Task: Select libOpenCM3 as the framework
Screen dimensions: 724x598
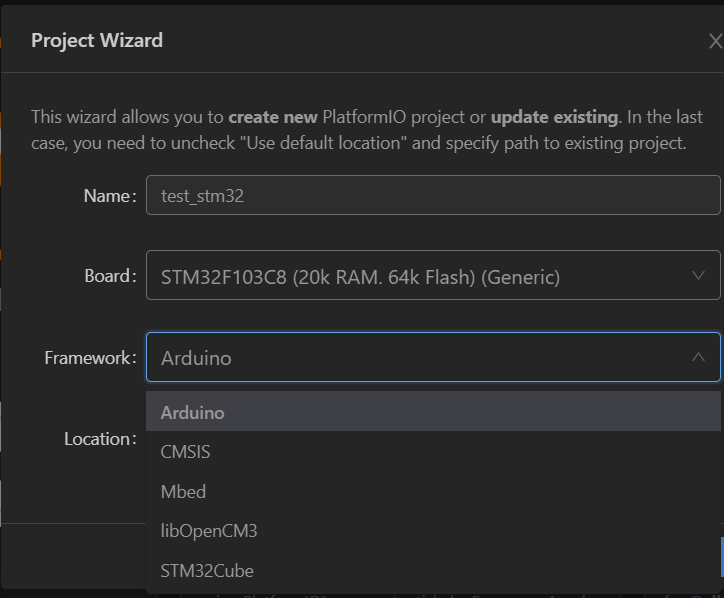Action: 209,531
